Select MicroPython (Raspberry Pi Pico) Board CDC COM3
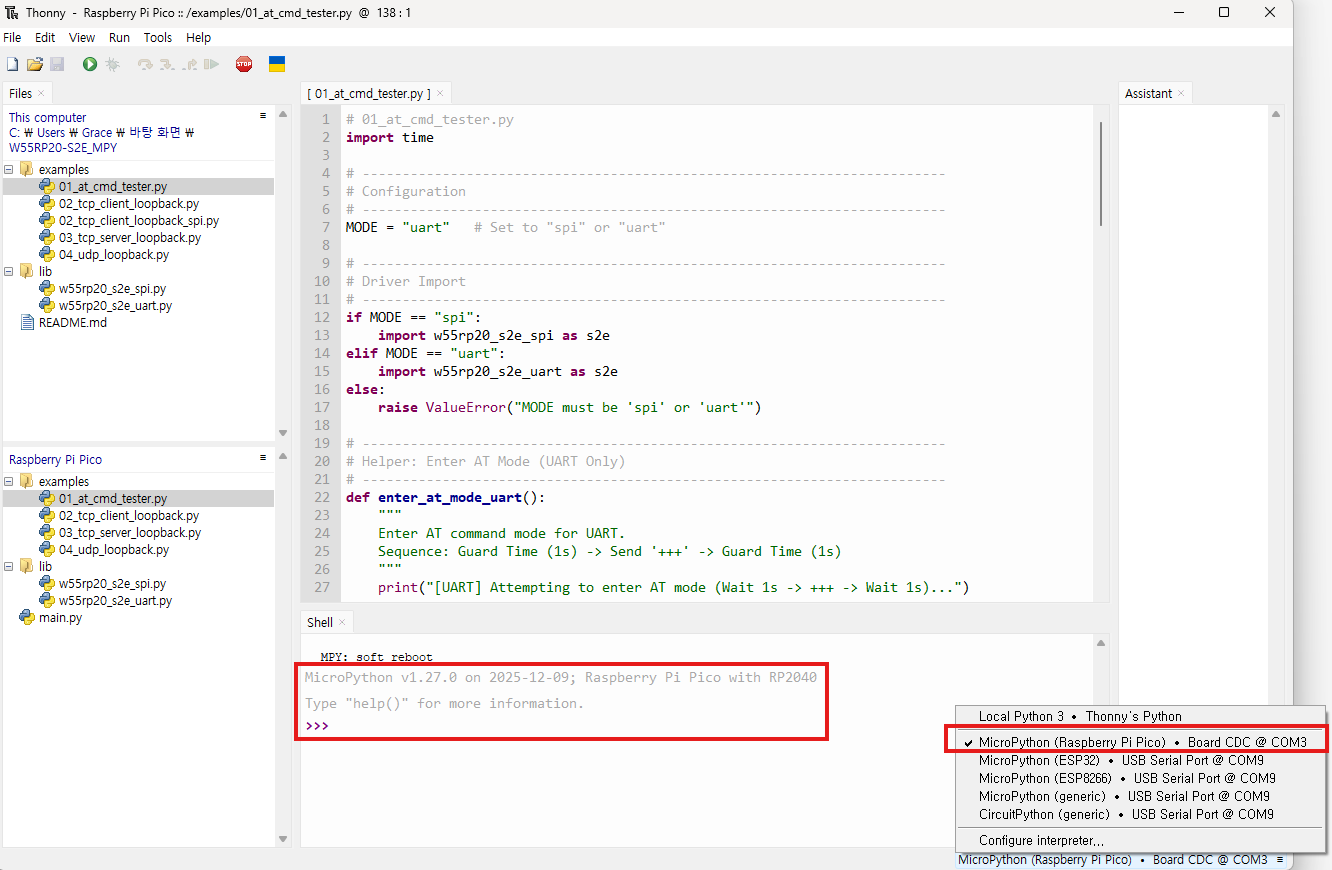The image size is (1332, 870). pos(1141,742)
